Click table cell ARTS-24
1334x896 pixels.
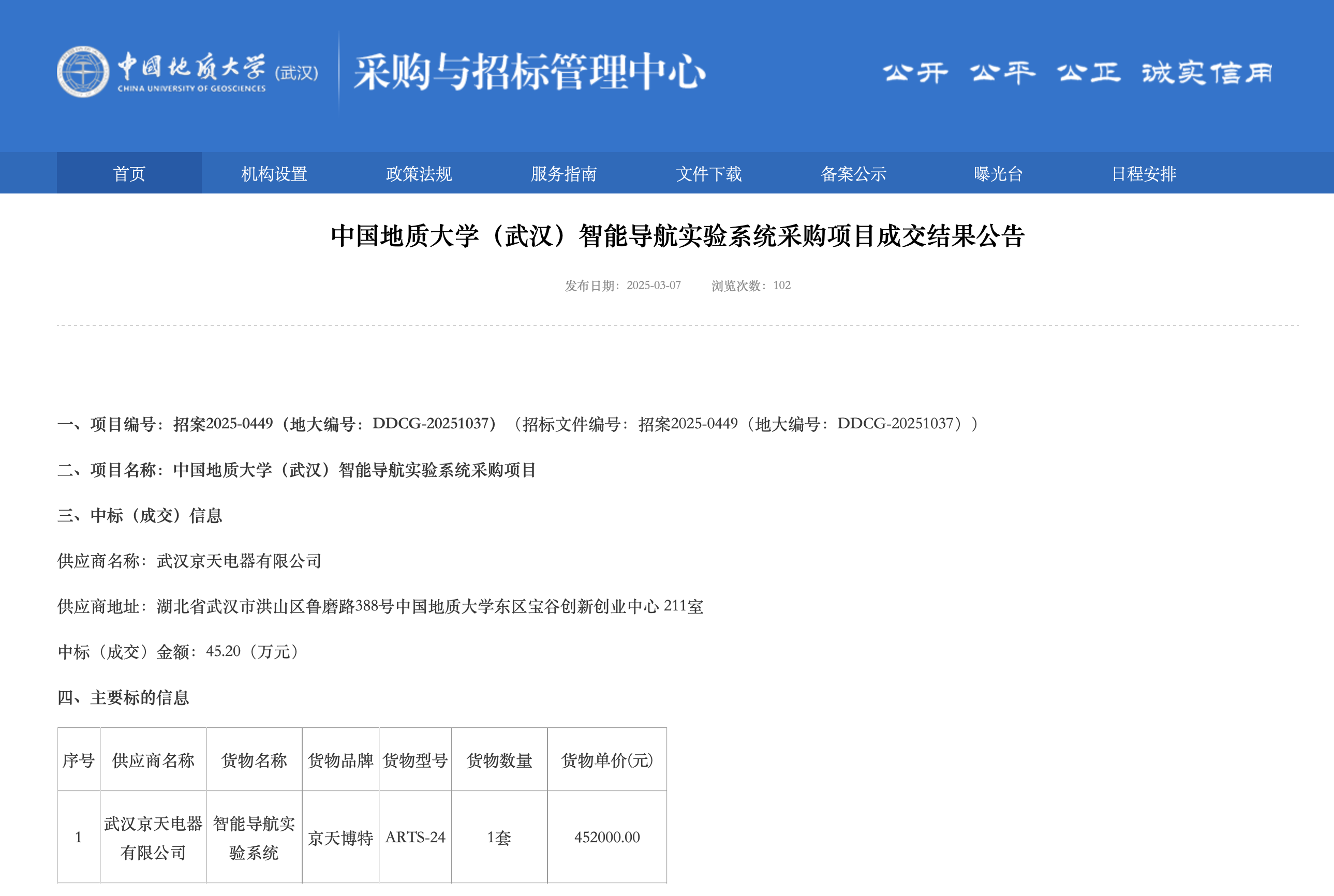pyautogui.click(x=416, y=838)
